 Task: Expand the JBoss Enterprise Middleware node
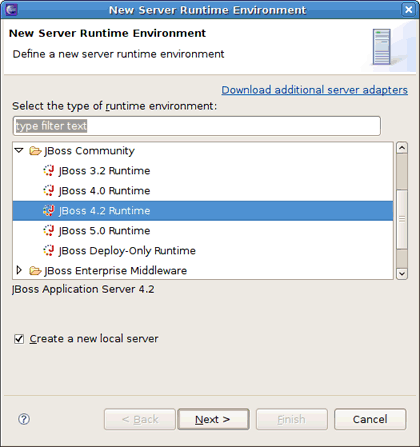(x=19, y=270)
